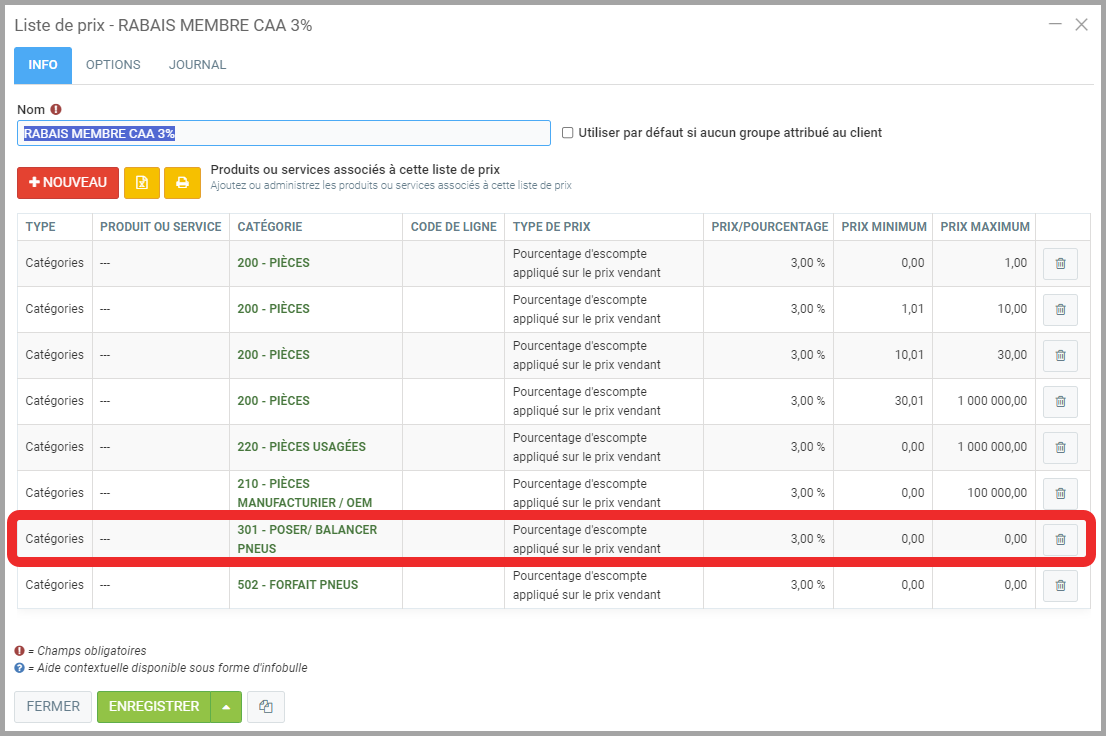
Task: Switch to the OPTIONS tab
Action: (113, 65)
